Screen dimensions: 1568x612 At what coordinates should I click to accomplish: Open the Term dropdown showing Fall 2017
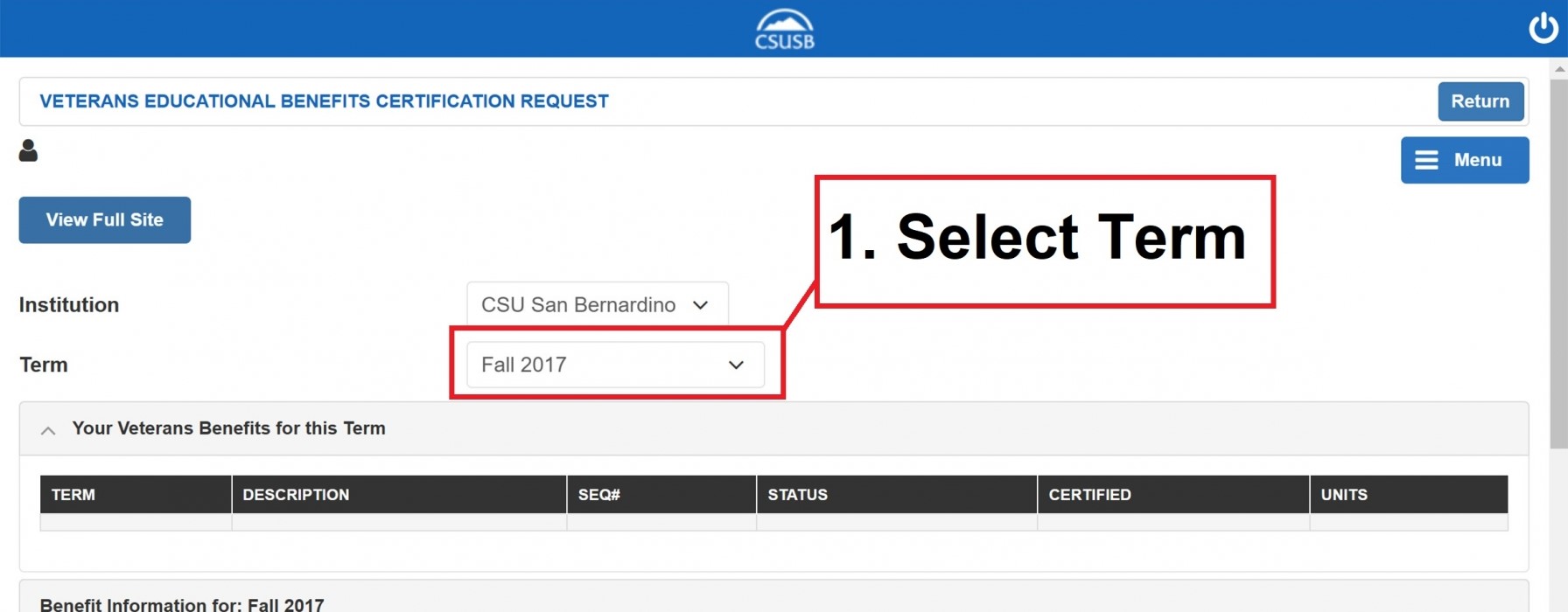[615, 365]
